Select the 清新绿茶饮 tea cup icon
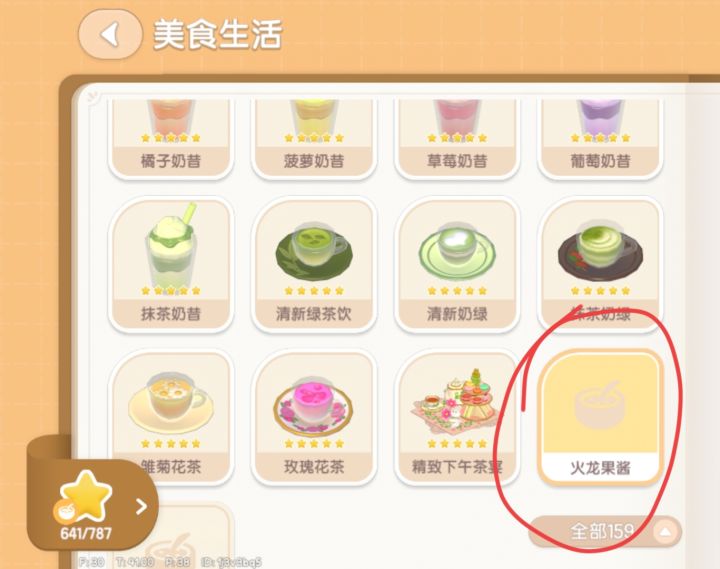 click(x=314, y=250)
